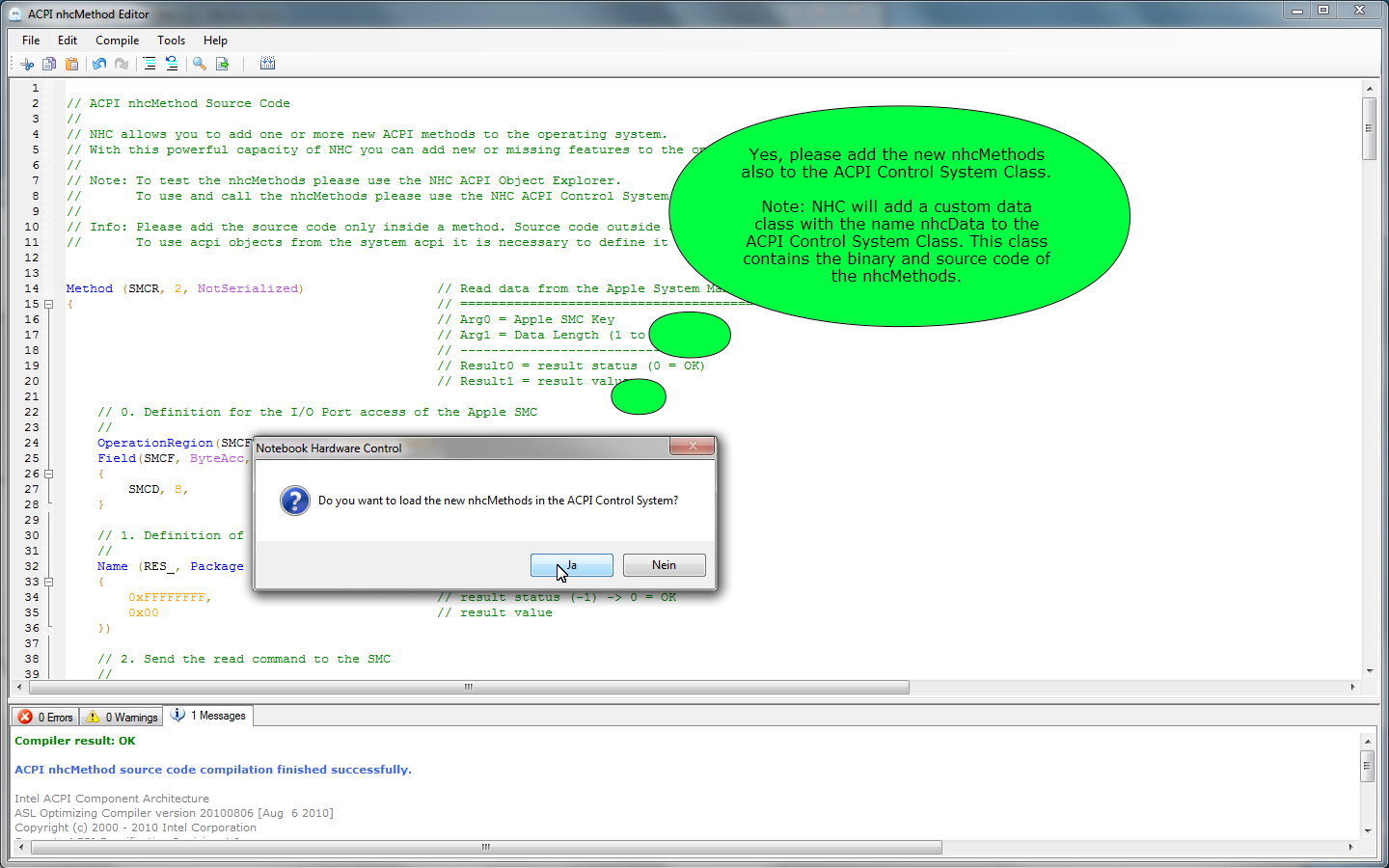The width and height of the screenshot is (1389, 868).
Task: Close the Notebook Hardware Control dialog
Action: [692, 446]
